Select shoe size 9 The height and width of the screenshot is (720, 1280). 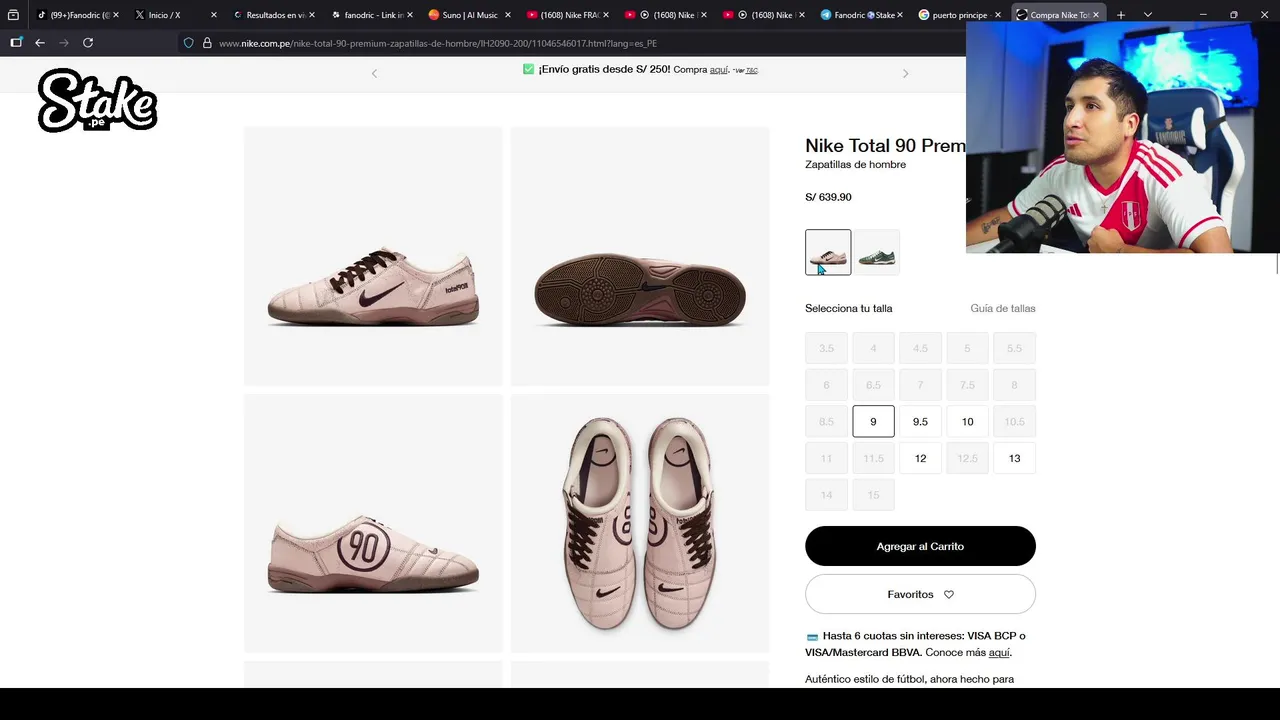click(x=873, y=421)
